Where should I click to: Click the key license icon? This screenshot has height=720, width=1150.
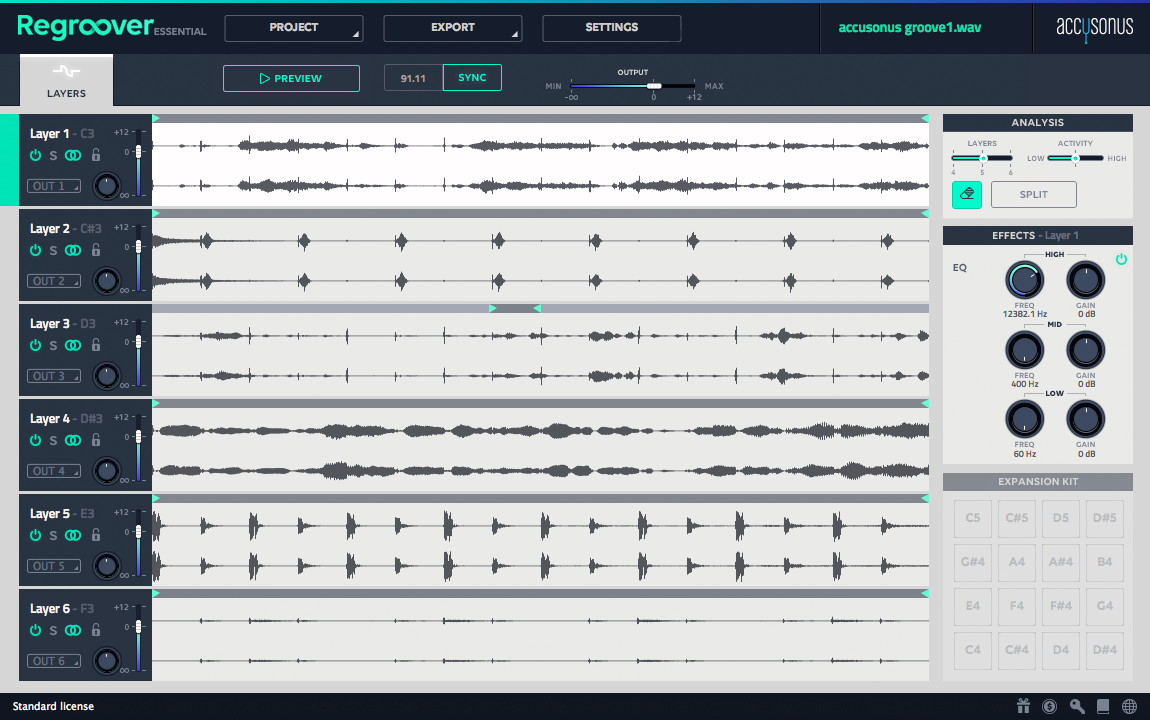pyautogui.click(x=1077, y=706)
